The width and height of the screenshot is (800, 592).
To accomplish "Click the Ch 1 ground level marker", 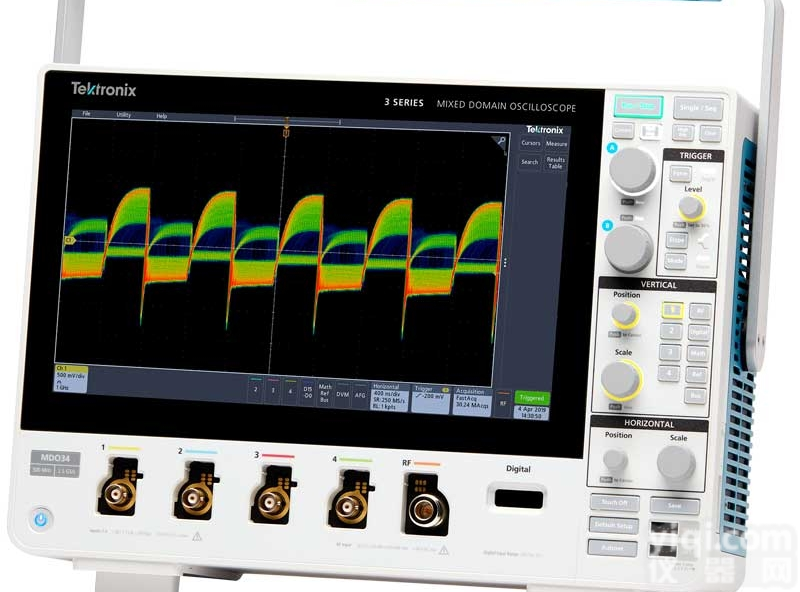I will pyautogui.click(x=70, y=241).
